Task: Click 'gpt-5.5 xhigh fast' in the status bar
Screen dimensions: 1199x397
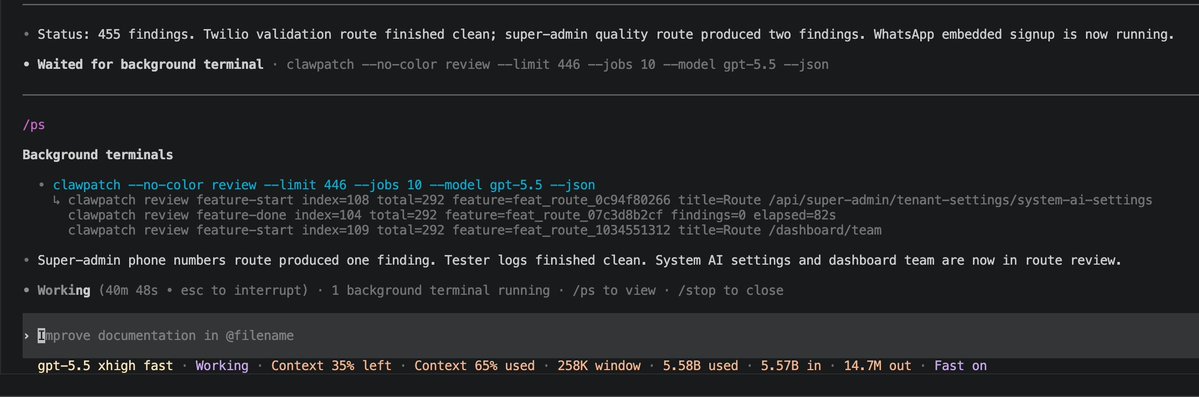Action: point(106,366)
